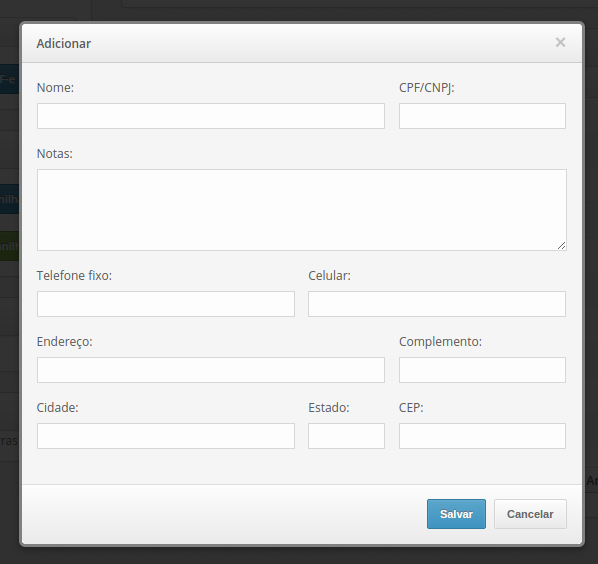Click the Adicionar dialog title

pos(64,43)
